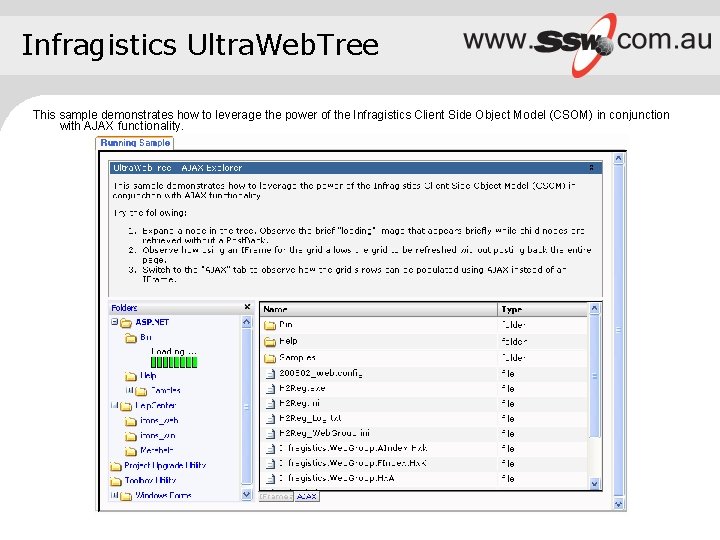Switch to the AJAX tab
This screenshot has width=720, height=540.
[x=307, y=496]
